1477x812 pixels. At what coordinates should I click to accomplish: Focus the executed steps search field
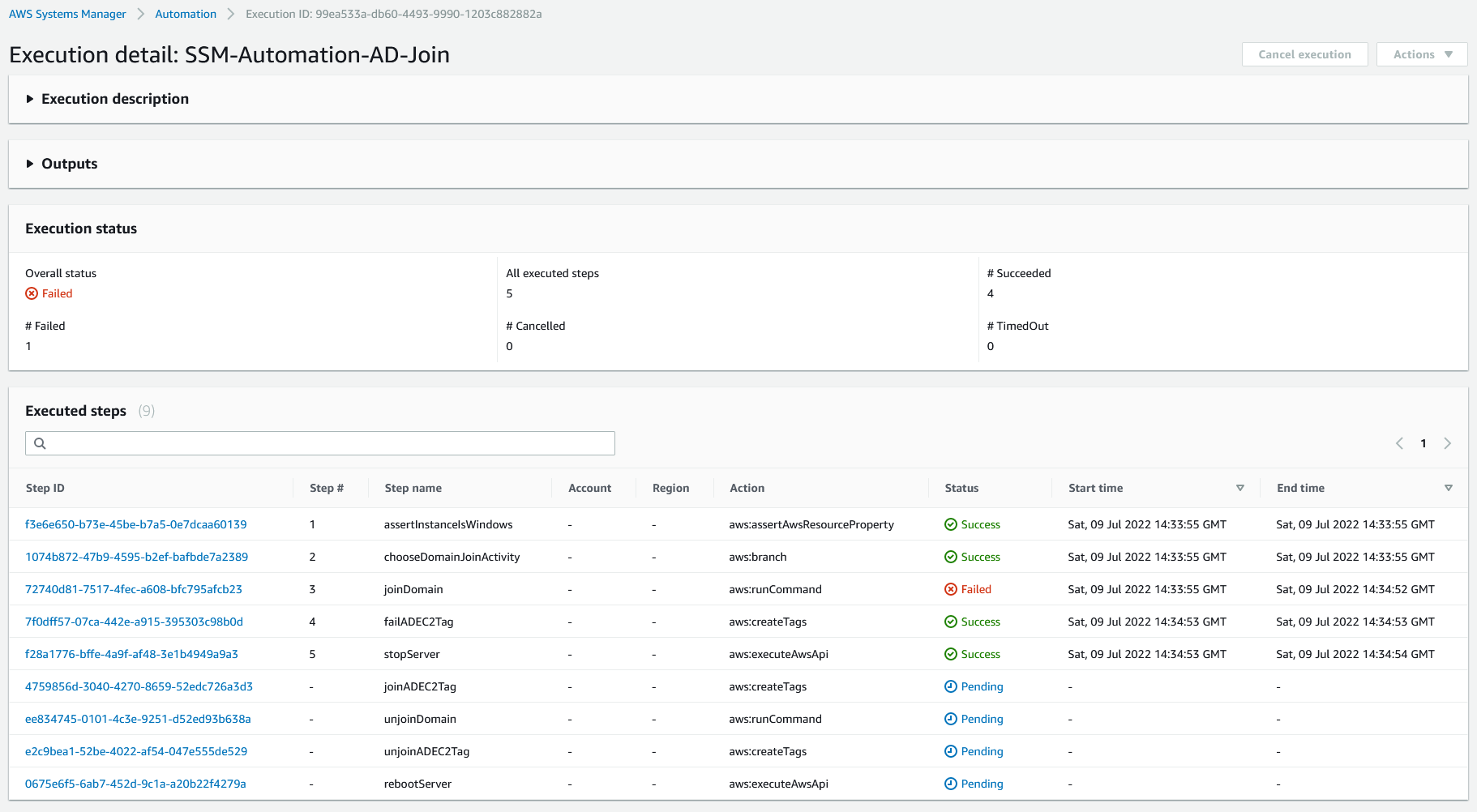tap(320, 443)
